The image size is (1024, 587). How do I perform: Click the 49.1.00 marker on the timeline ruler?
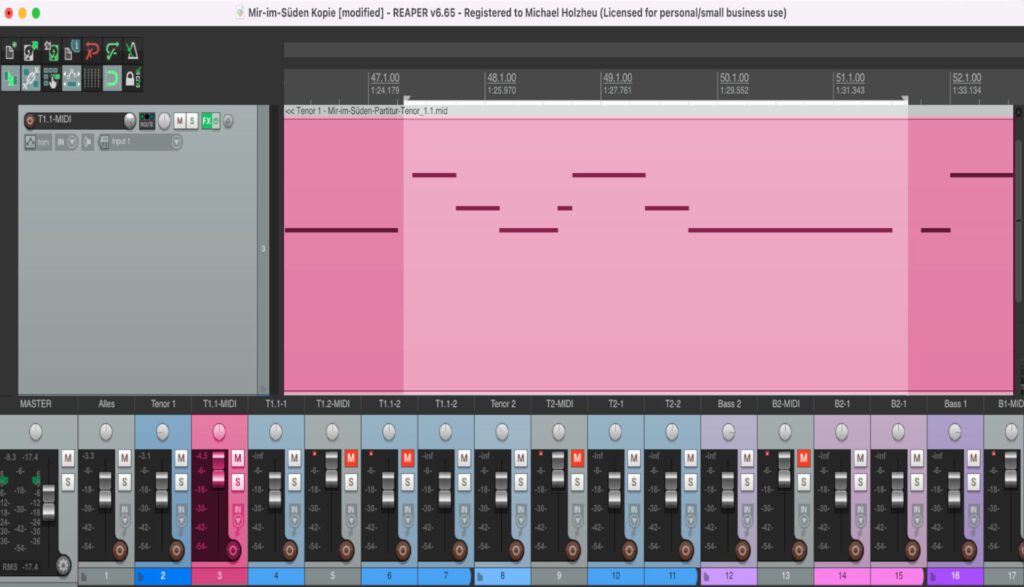pyautogui.click(x=617, y=78)
